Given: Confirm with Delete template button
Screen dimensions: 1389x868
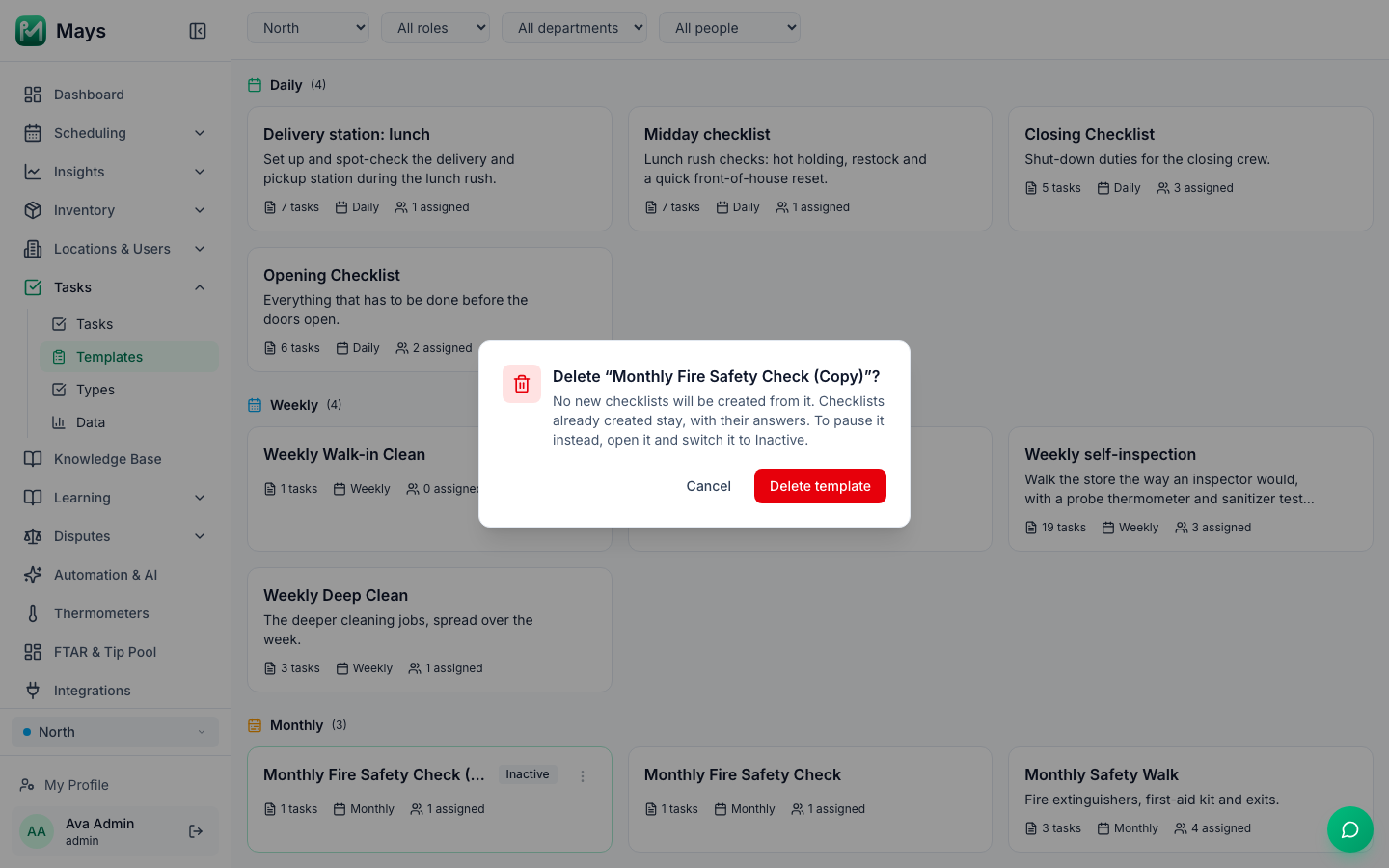Looking at the screenshot, I should pyautogui.click(x=820, y=486).
